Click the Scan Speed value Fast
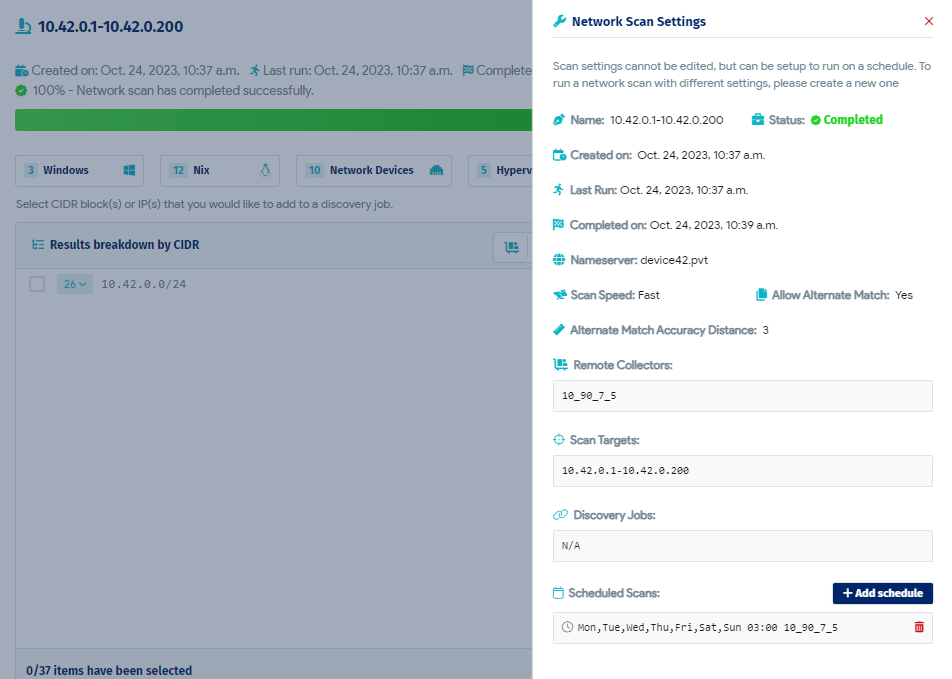 point(648,295)
